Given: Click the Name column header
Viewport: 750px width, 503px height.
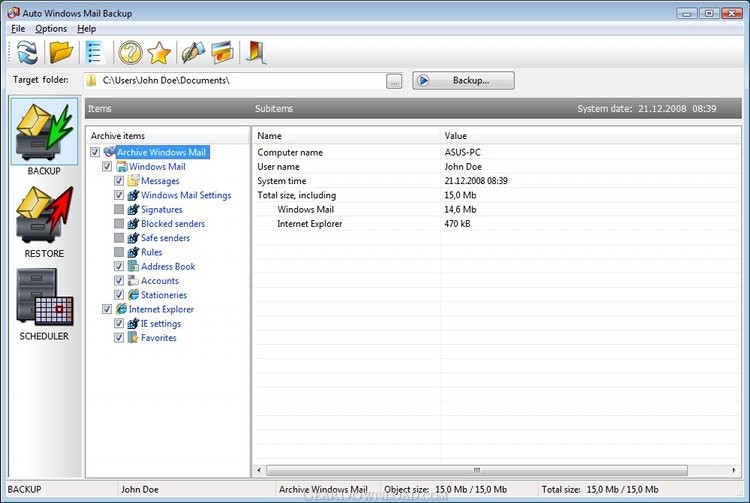Looking at the screenshot, I should tap(345, 136).
